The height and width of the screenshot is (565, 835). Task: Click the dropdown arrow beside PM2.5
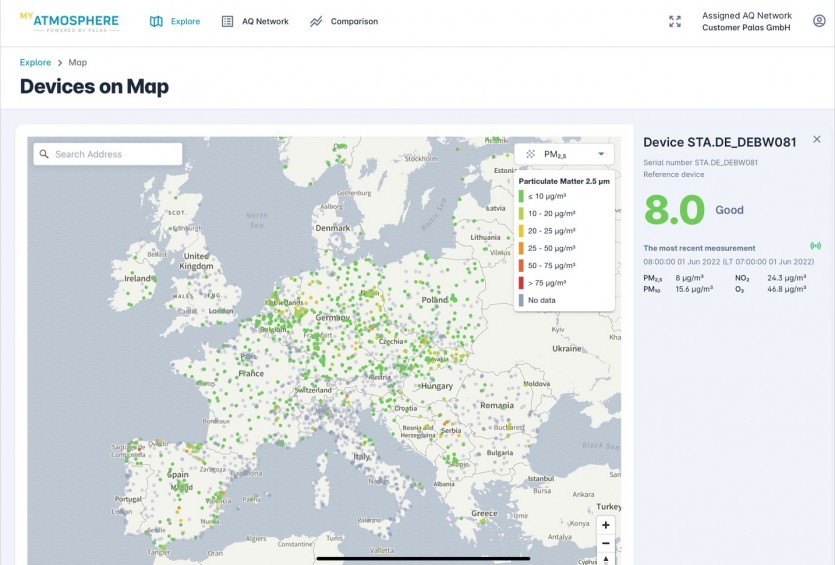601,154
